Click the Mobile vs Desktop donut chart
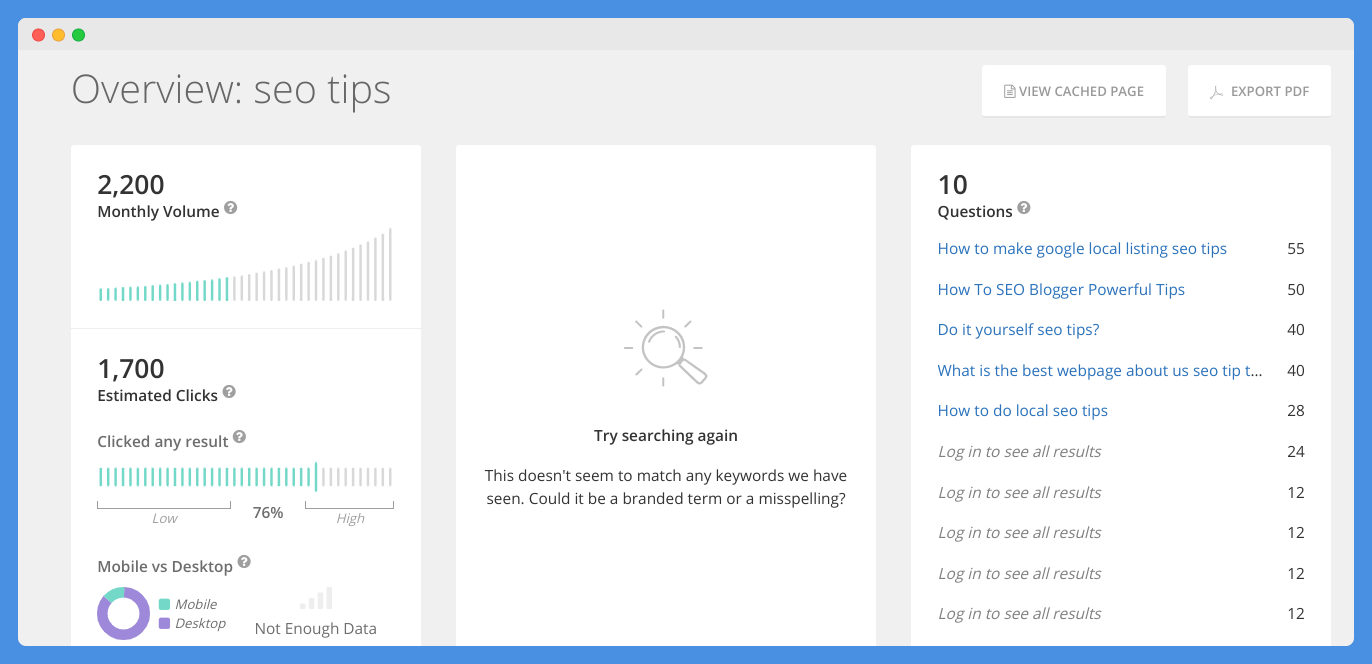 [123, 613]
